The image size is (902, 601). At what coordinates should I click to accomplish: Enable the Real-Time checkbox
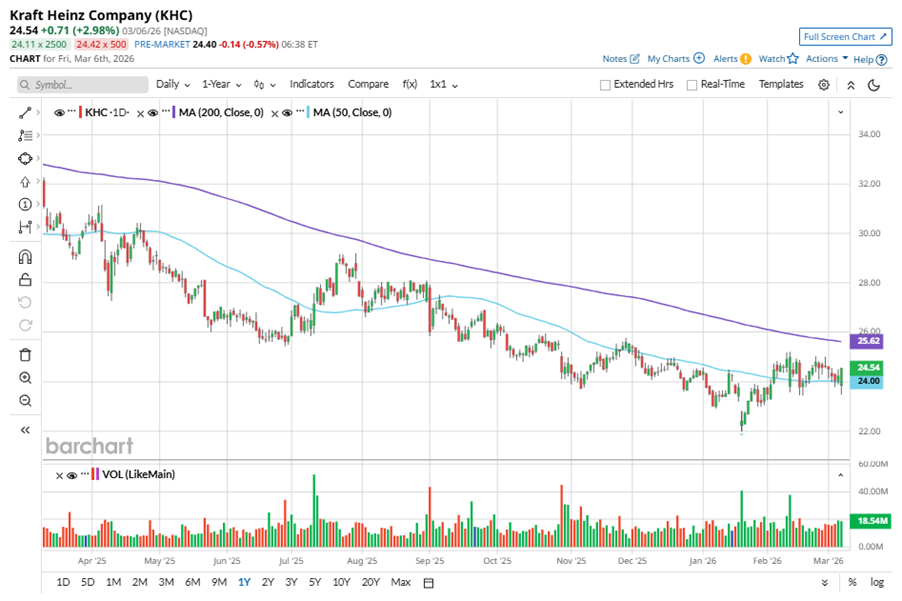coord(691,85)
